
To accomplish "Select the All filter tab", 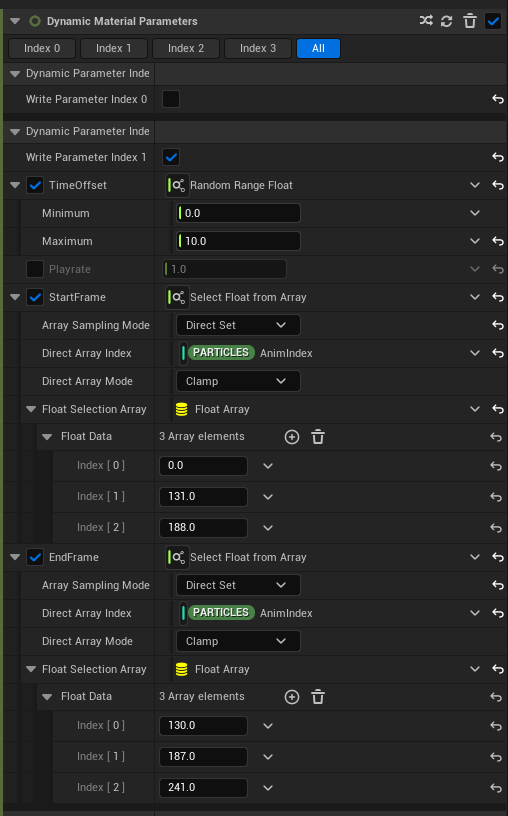I will 318,48.
